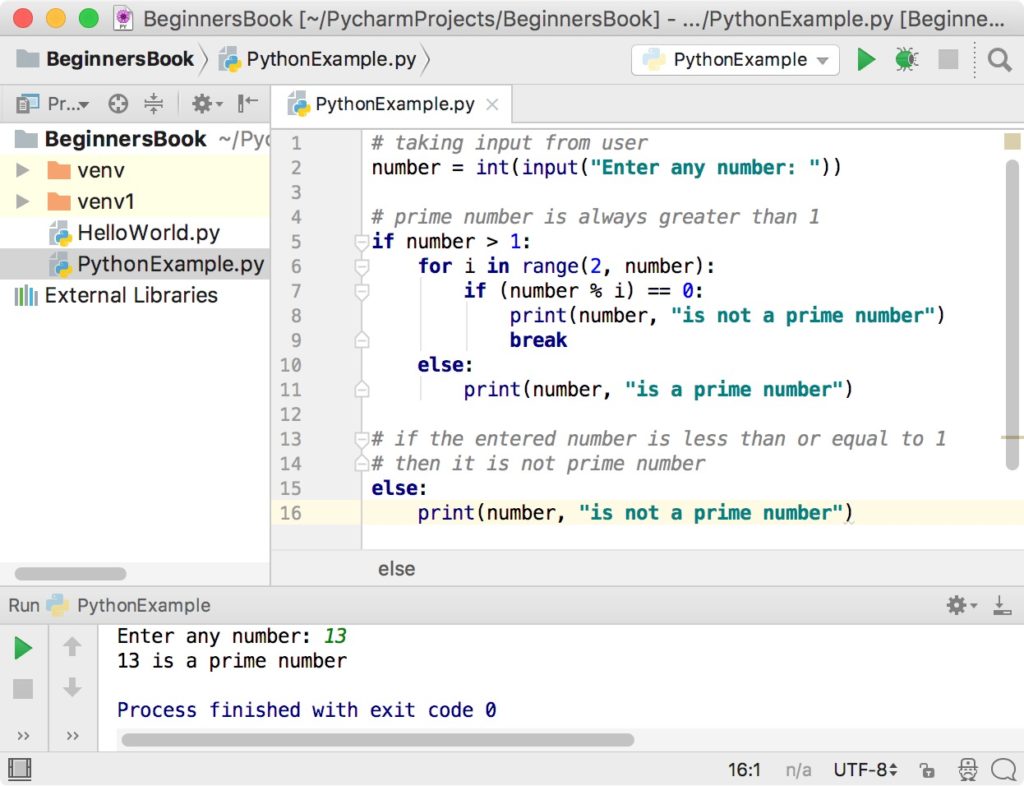Click the warning stripe mark on editor scrollbar
Image resolution: width=1024 pixels, height=786 pixels.
click(x=1012, y=437)
